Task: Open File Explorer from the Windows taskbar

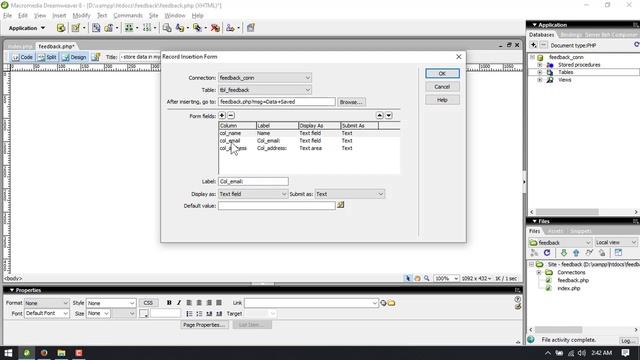Action: click(61, 353)
